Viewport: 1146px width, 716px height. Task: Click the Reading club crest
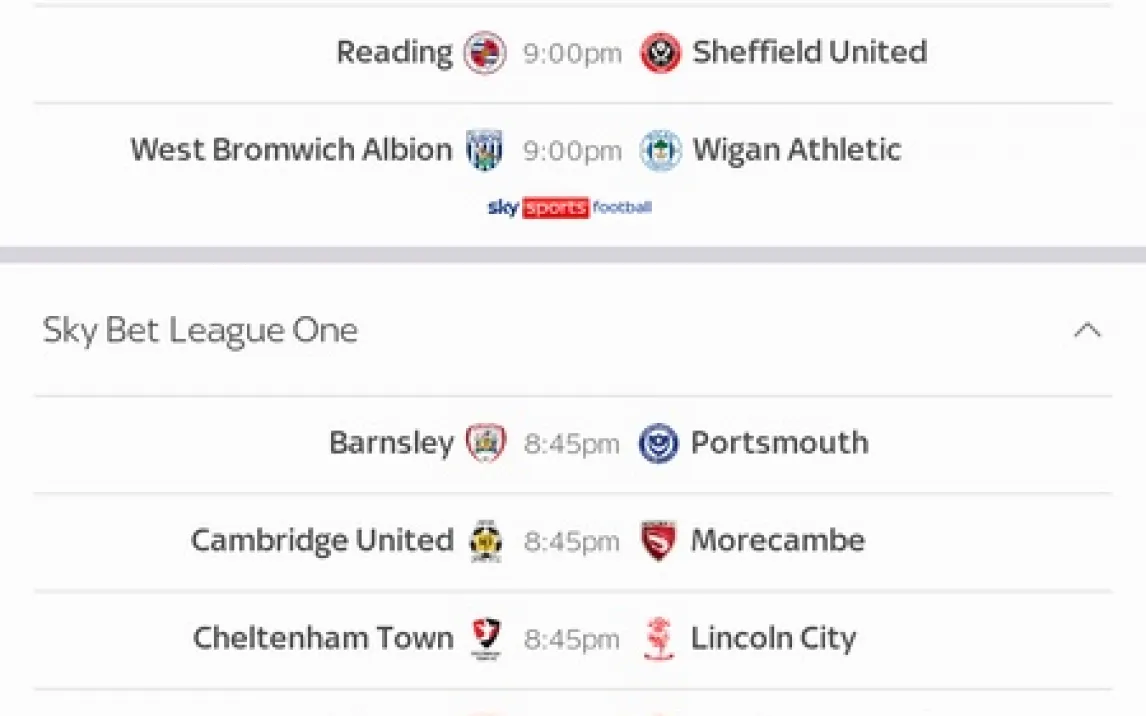pos(485,53)
